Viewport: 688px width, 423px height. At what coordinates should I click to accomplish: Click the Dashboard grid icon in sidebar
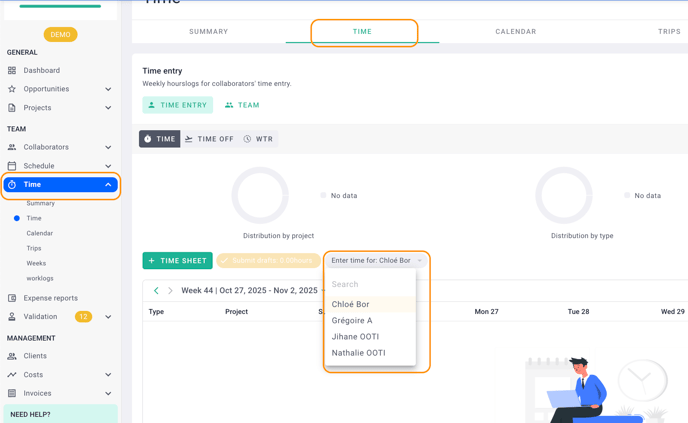12,71
